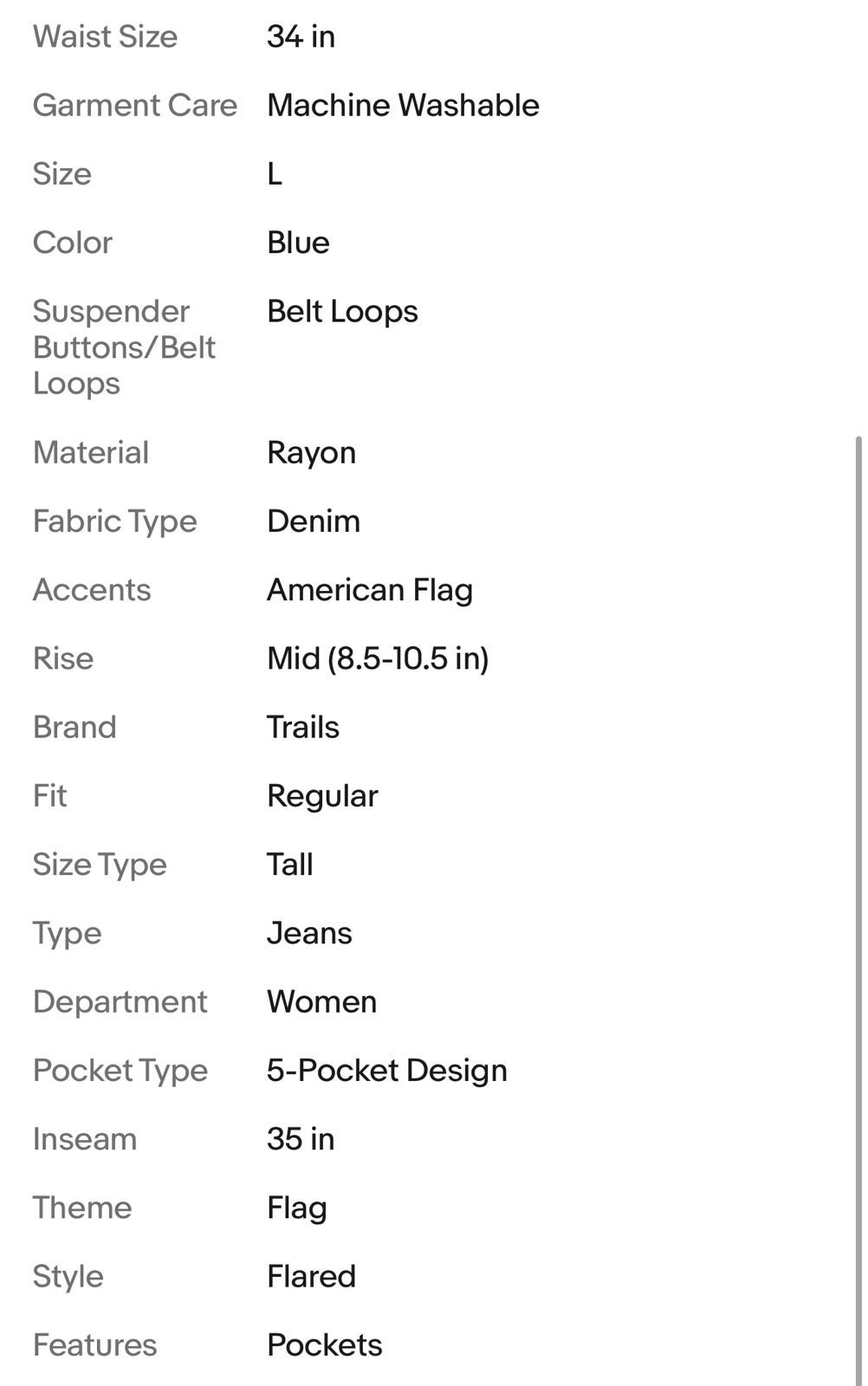Tap the 'Mid (8.5-10.5 in)' rise value
This screenshot has width=868, height=1386.
378,658
